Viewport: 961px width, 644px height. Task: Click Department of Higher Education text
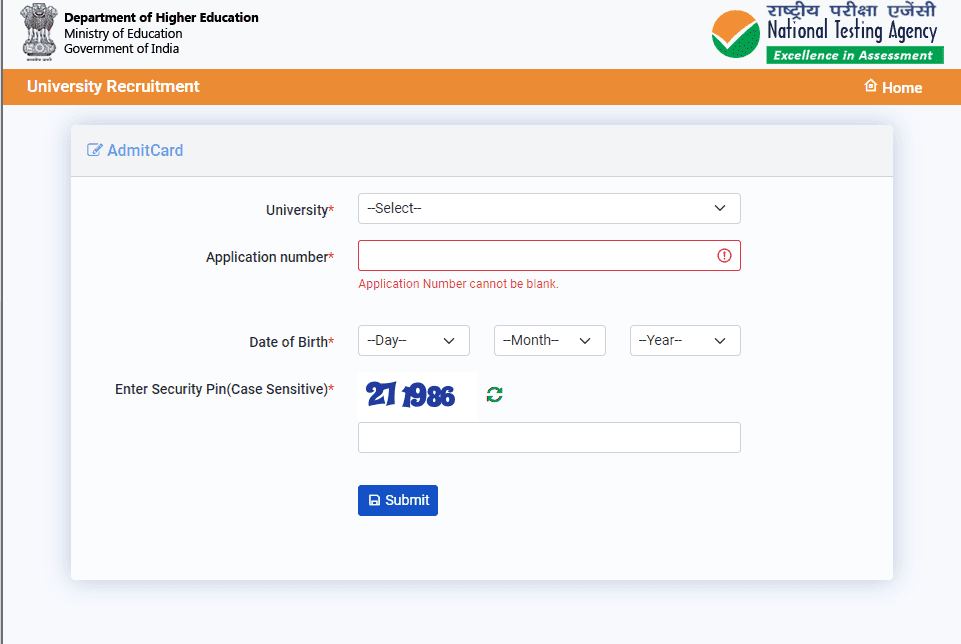(161, 18)
